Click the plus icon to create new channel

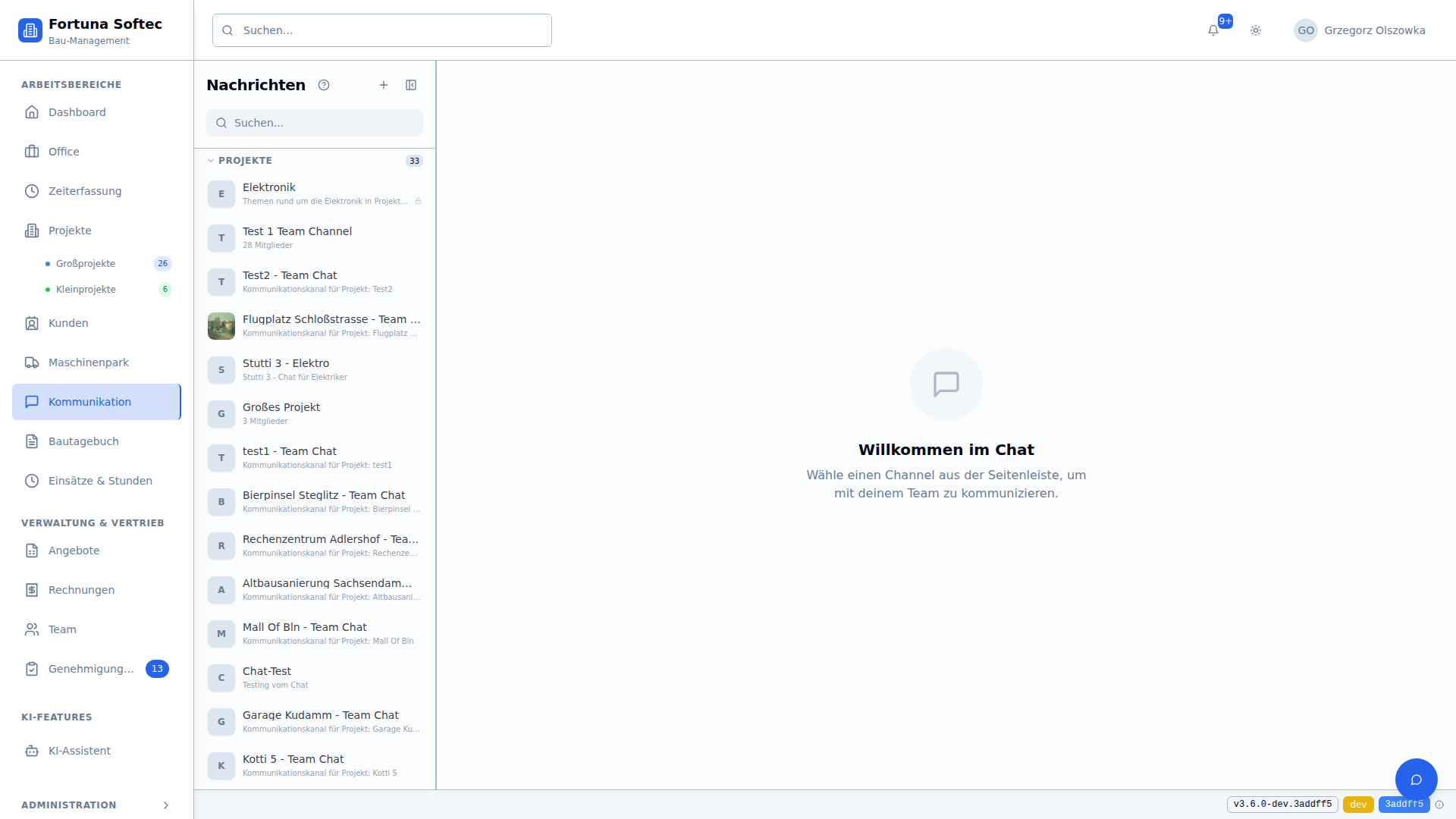point(384,85)
